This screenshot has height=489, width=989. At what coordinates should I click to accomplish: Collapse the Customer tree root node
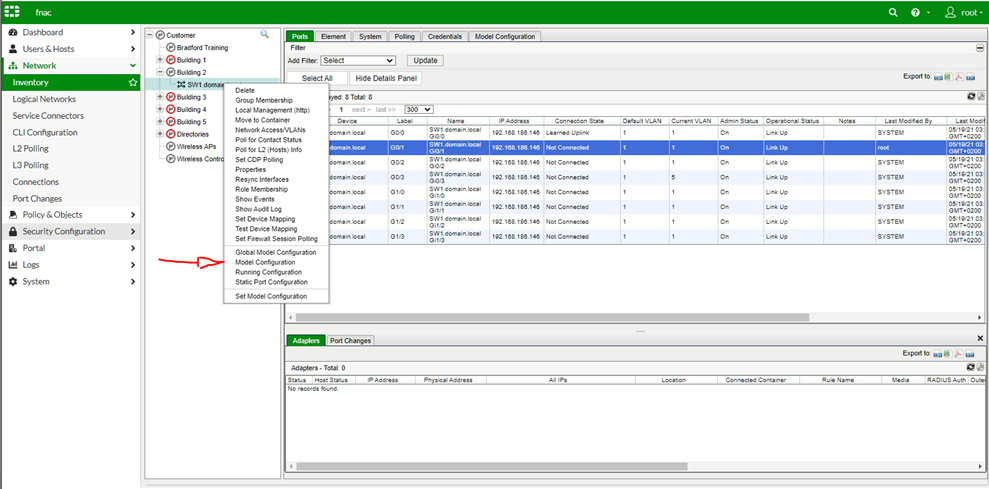(150, 35)
